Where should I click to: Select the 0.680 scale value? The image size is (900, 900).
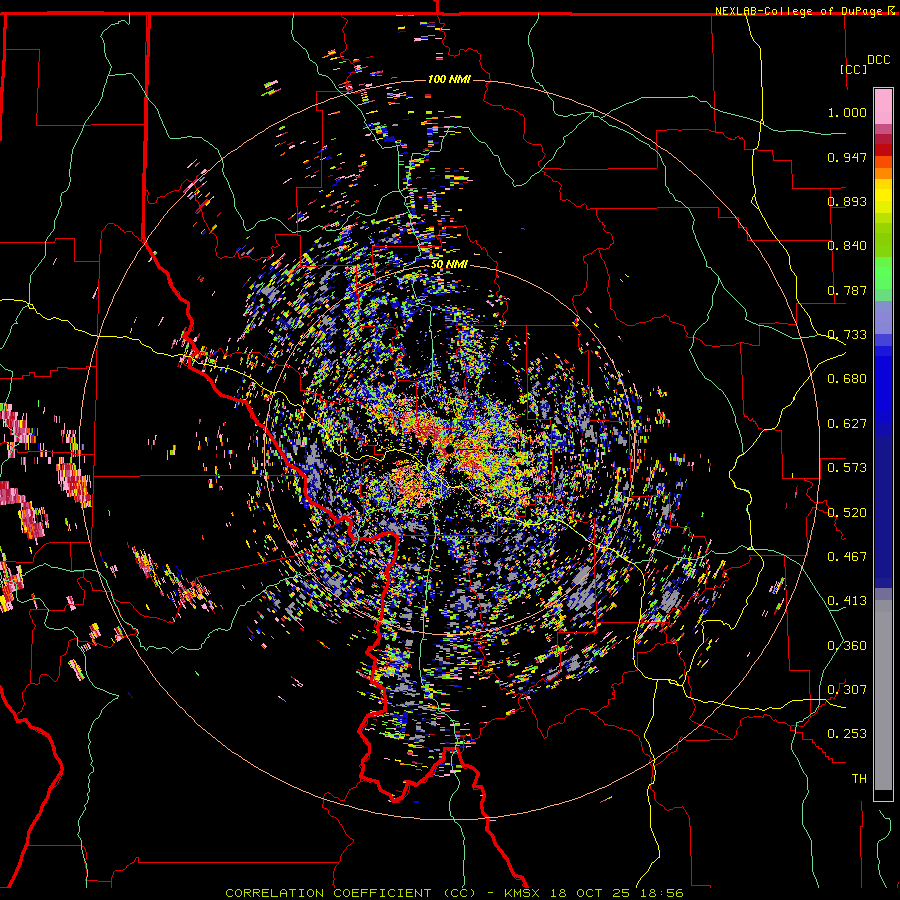coord(847,379)
